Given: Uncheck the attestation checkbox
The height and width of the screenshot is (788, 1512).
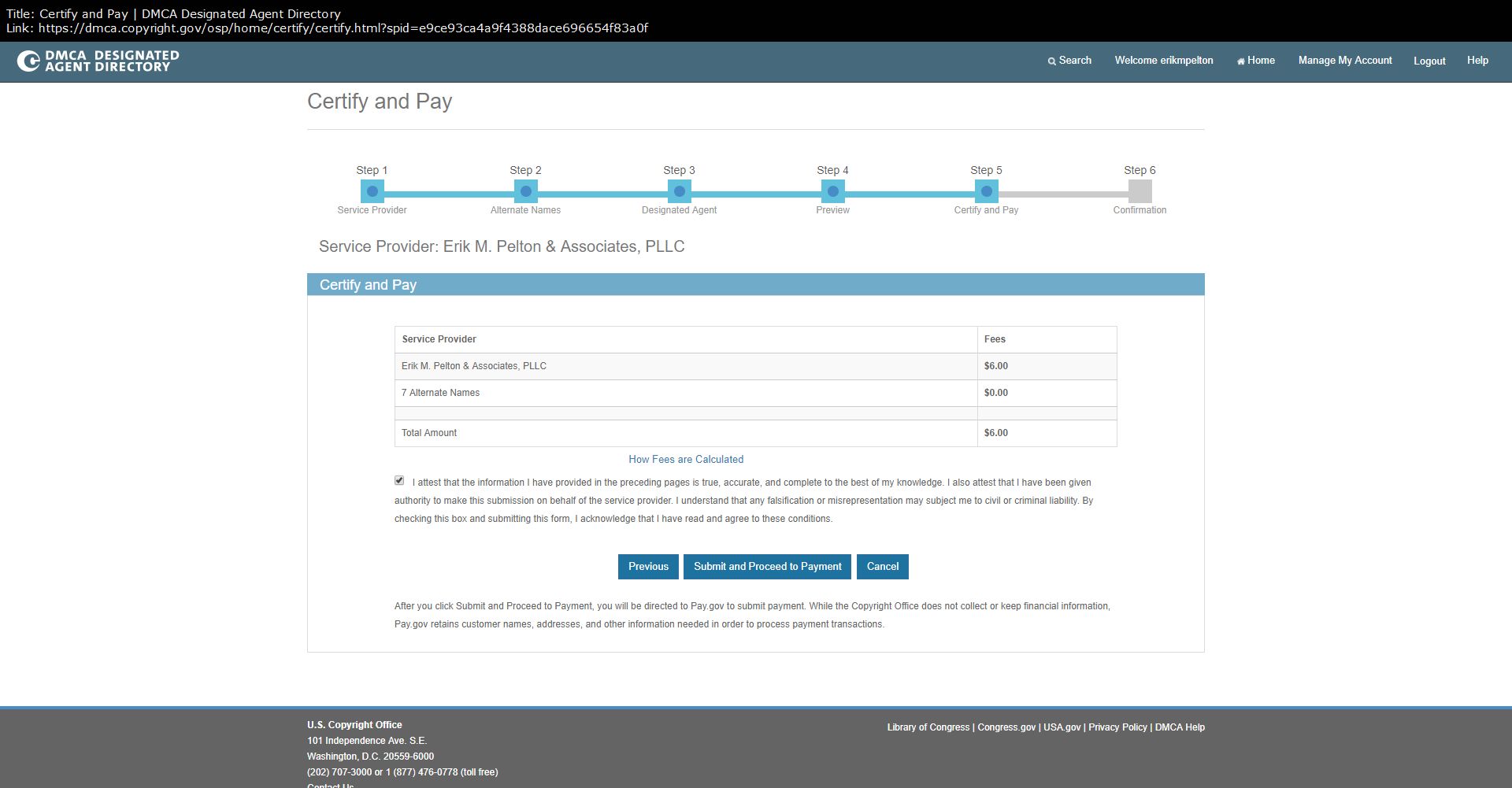Looking at the screenshot, I should pos(399,480).
